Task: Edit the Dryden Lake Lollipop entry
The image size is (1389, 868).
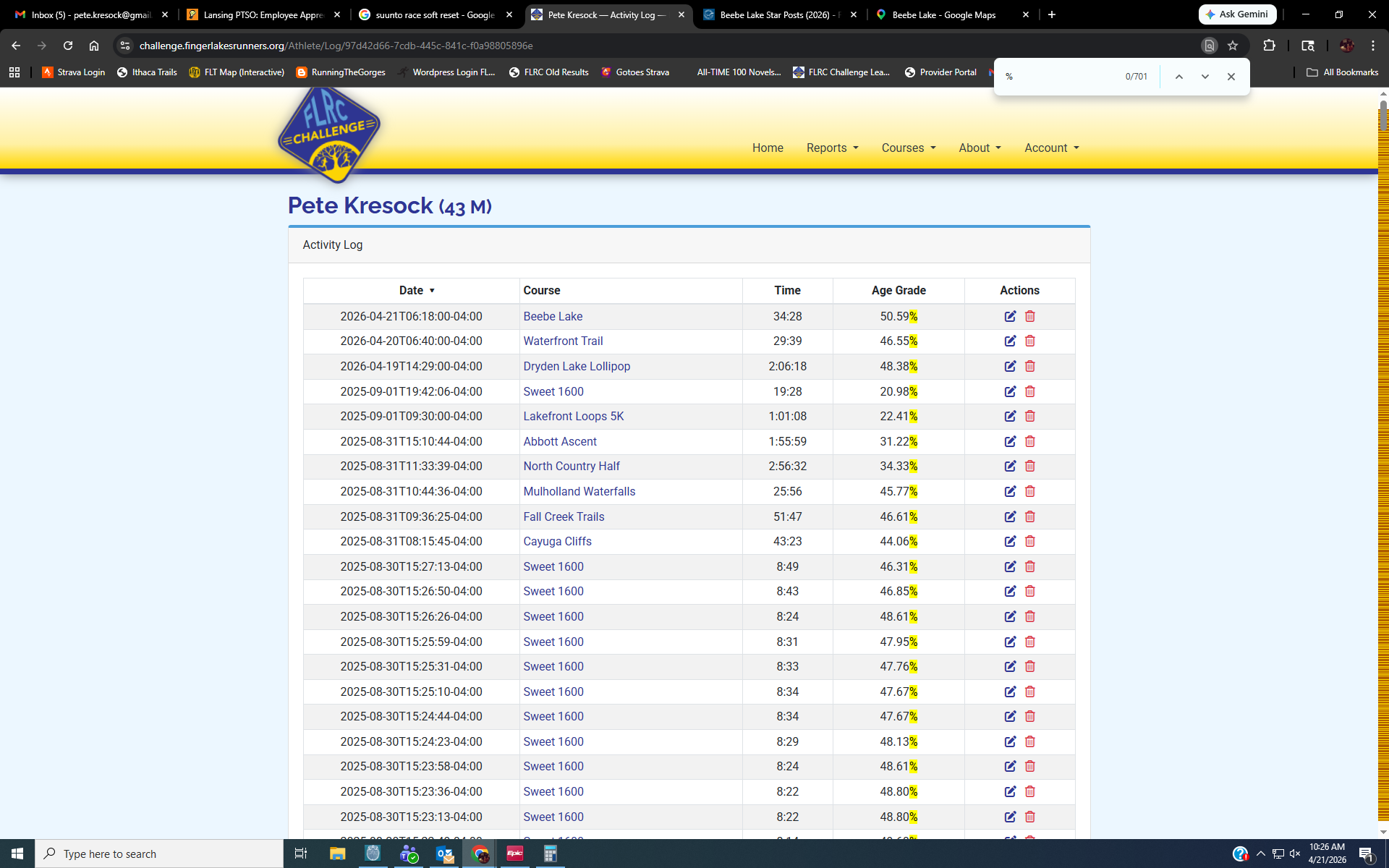Action: pyautogui.click(x=1010, y=366)
